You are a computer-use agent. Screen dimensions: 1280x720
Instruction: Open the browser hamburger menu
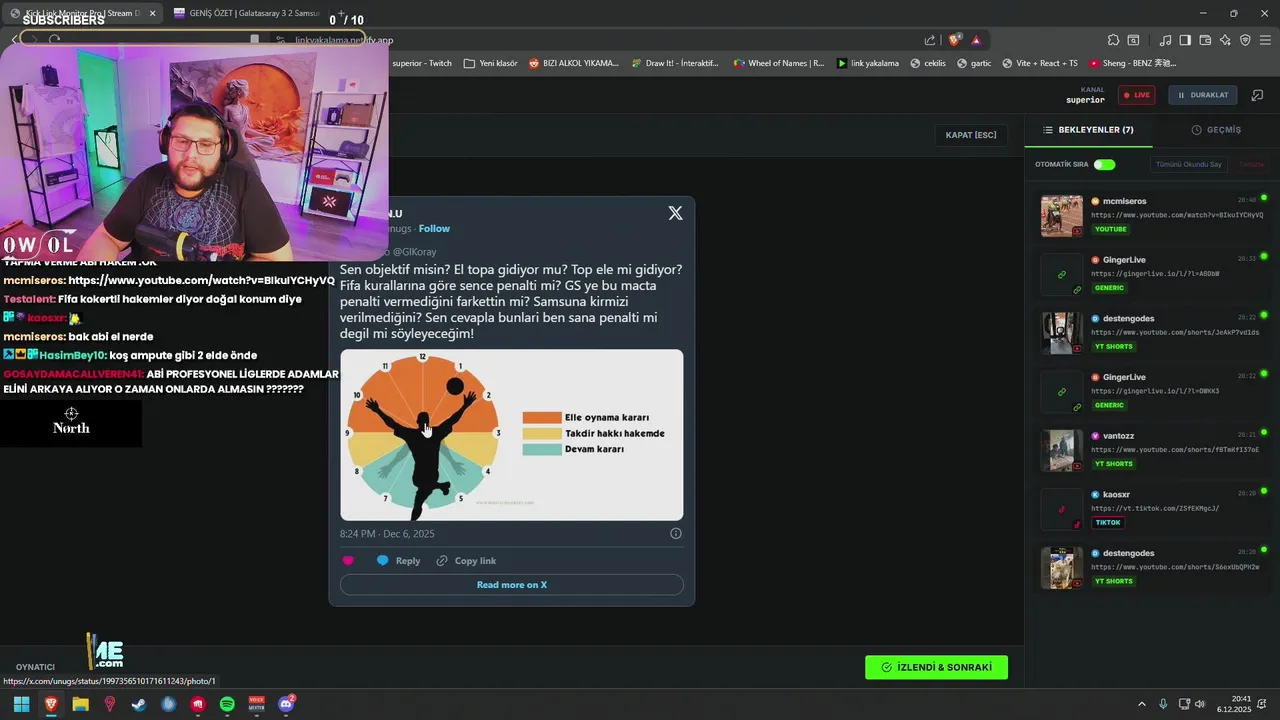pyautogui.click(x=1266, y=40)
